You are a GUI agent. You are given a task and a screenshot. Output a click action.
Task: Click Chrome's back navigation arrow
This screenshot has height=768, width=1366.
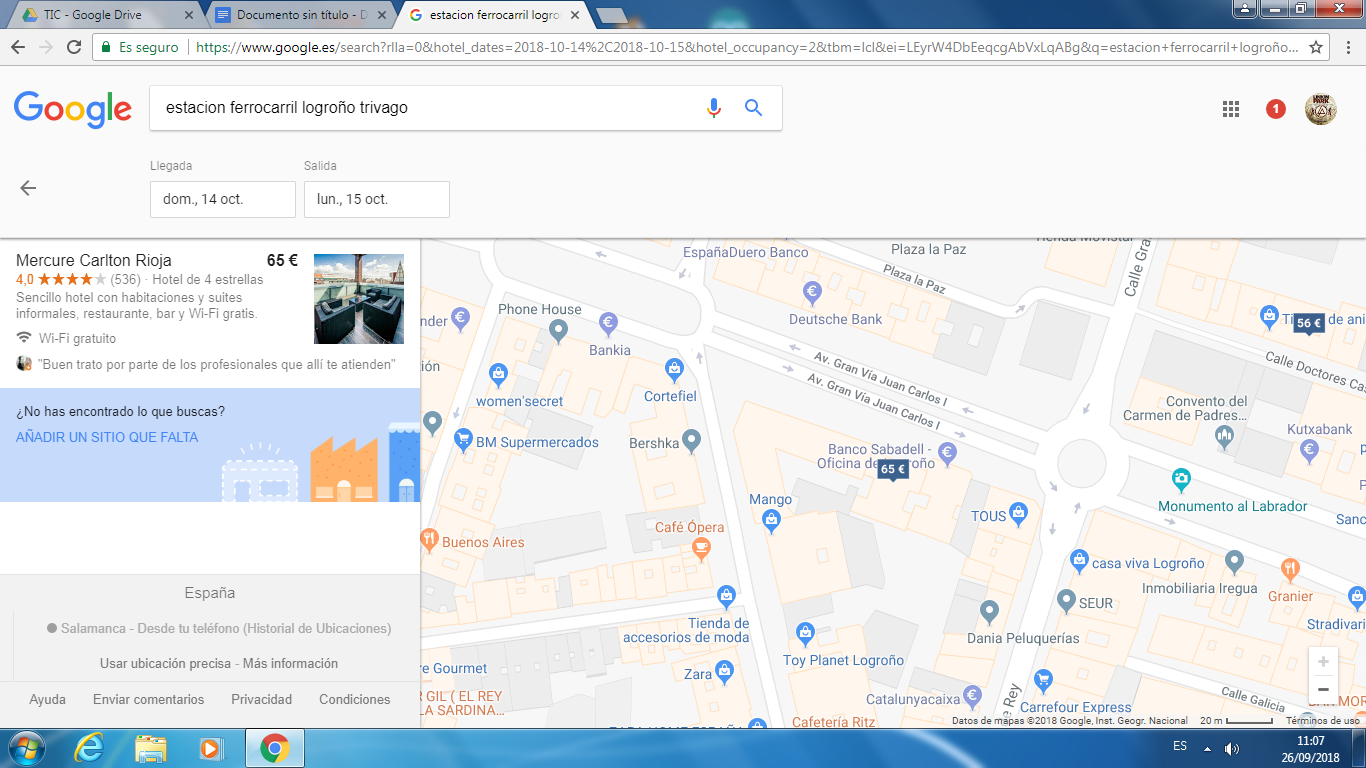click(18, 47)
